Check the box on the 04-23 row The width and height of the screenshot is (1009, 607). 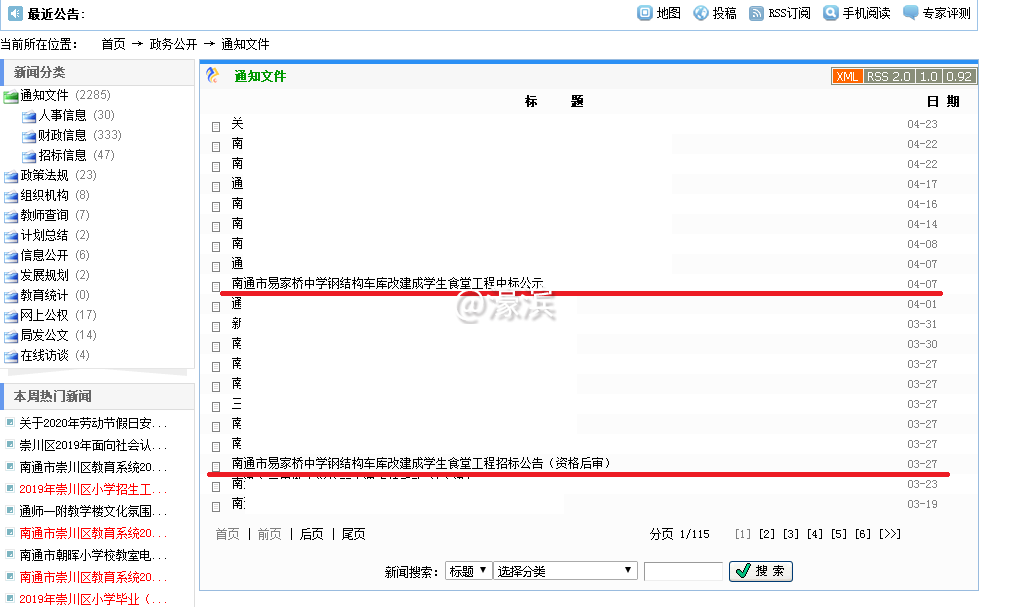pyautogui.click(x=216, y=127)
